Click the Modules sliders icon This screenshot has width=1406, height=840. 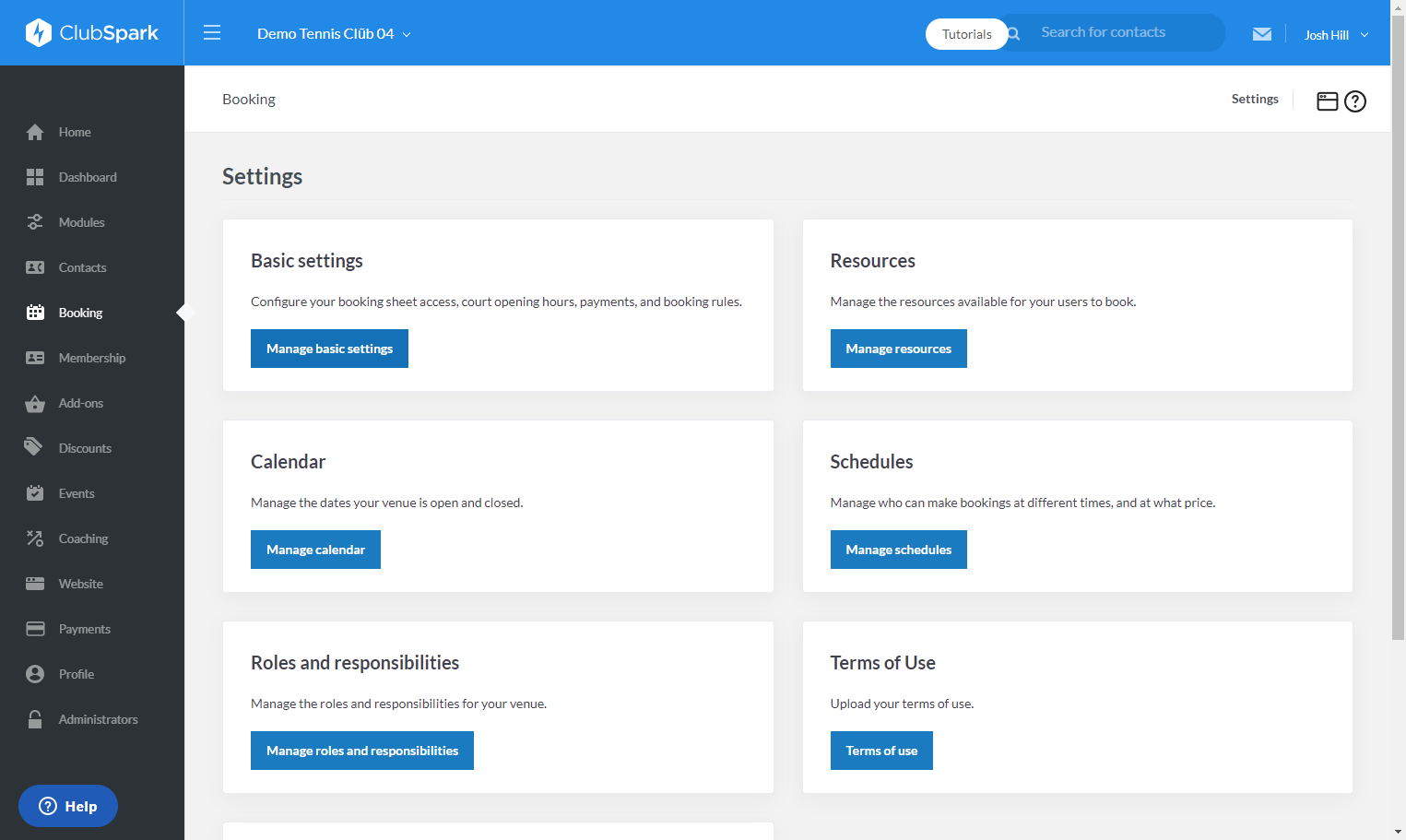(35, 222)
